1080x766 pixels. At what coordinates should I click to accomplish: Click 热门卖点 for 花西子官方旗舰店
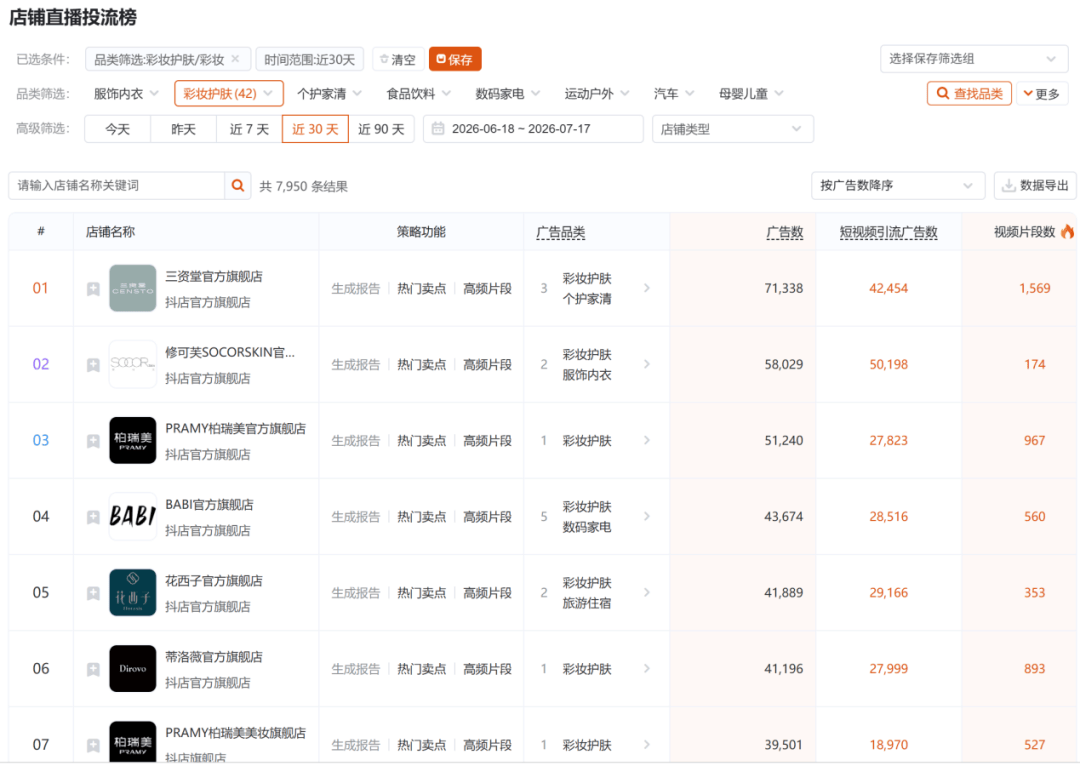(x=422, y=593)
